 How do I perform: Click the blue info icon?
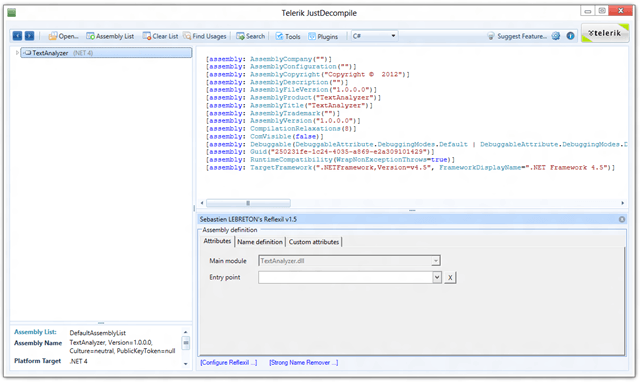(570, 36)
